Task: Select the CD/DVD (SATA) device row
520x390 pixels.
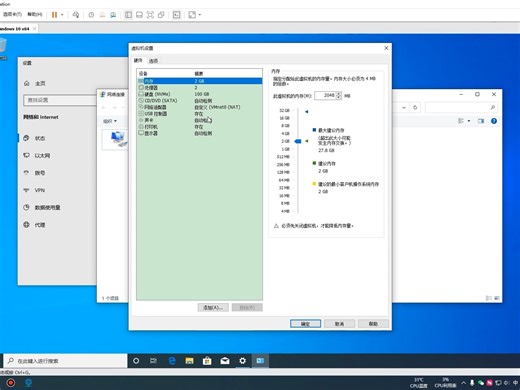Action: coord(200,100)
